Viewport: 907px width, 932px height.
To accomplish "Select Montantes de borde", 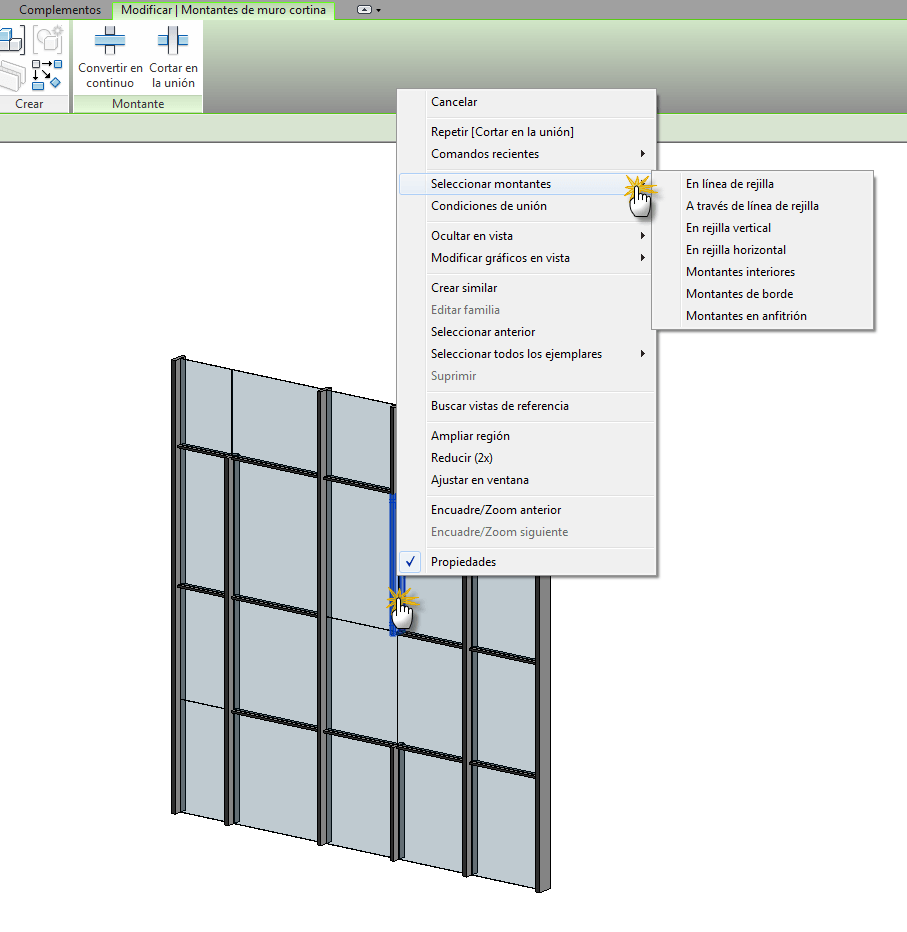I will pyautogui.click(x=763, y=294).
